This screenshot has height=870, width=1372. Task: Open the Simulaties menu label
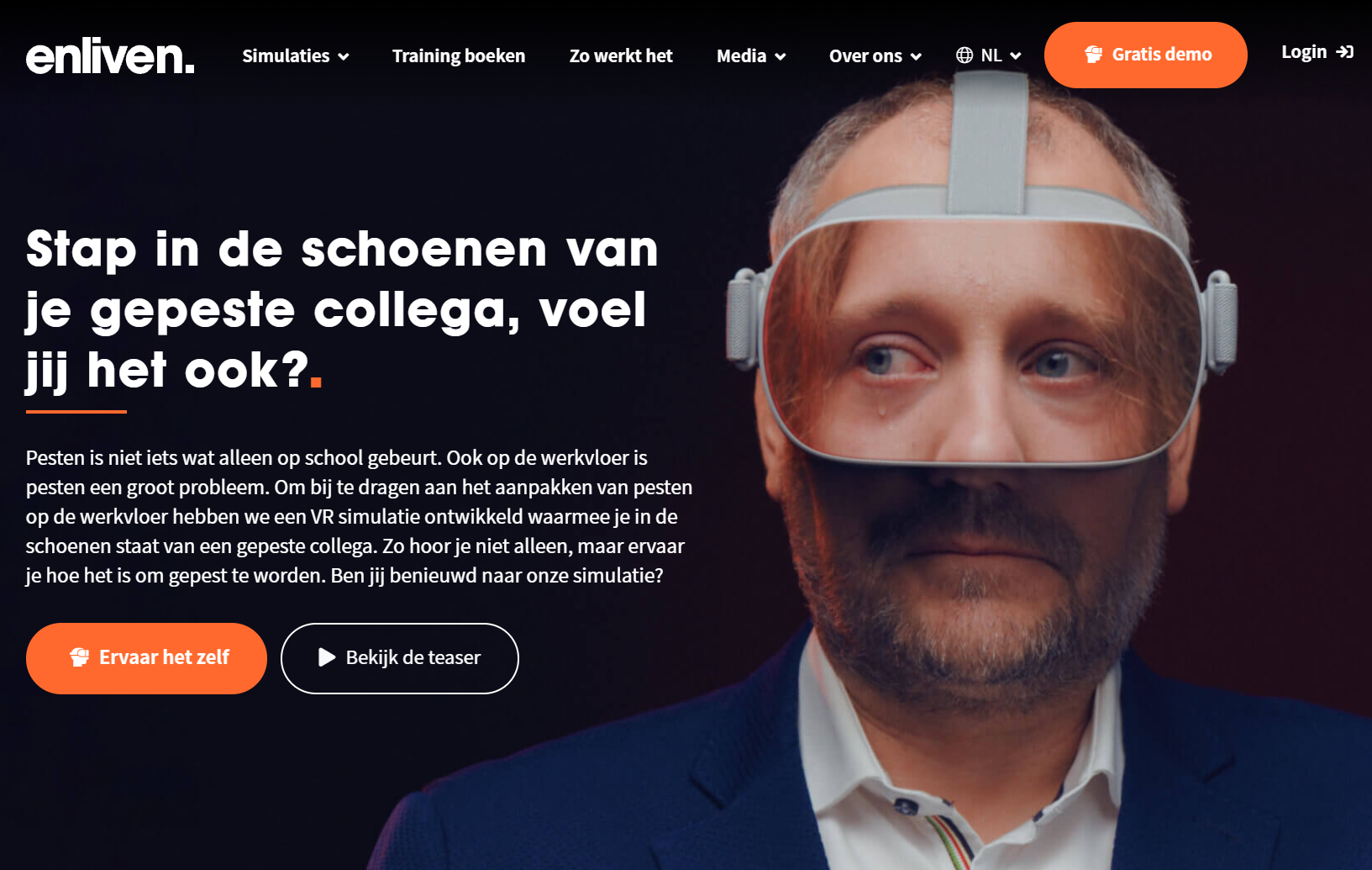[x=286, y=56]
